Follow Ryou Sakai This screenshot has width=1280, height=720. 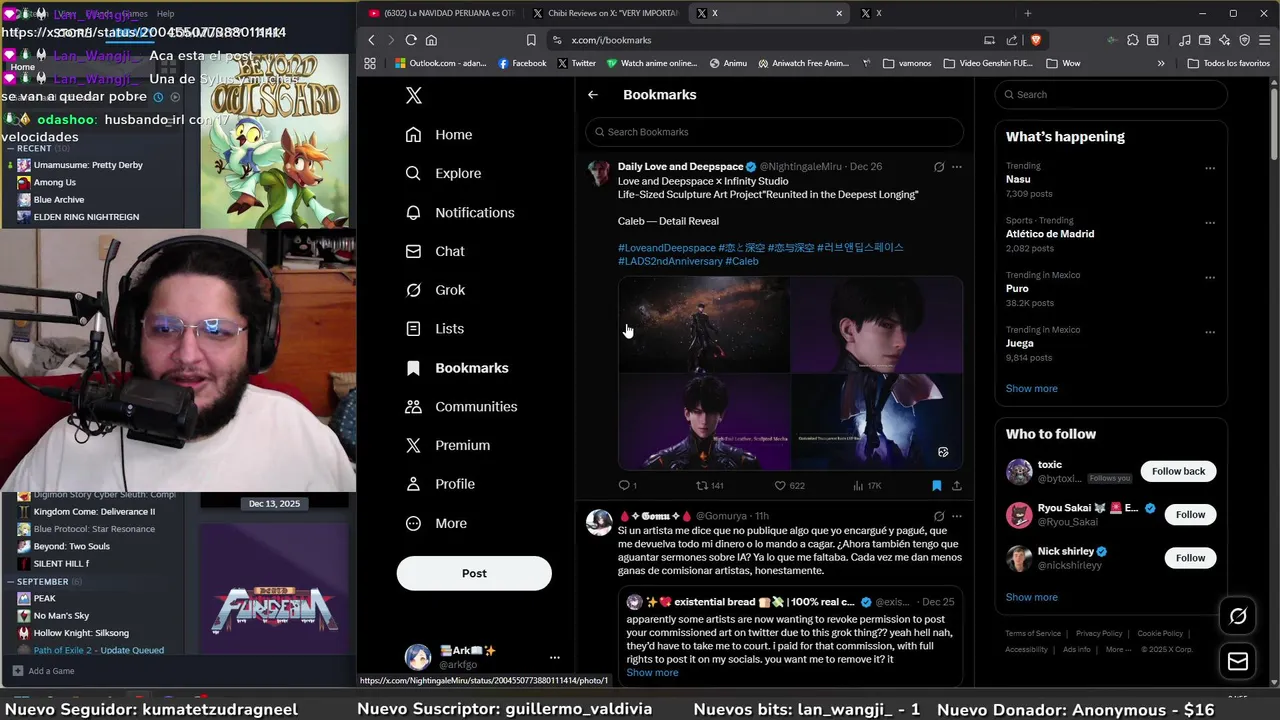coord(1190,515)
